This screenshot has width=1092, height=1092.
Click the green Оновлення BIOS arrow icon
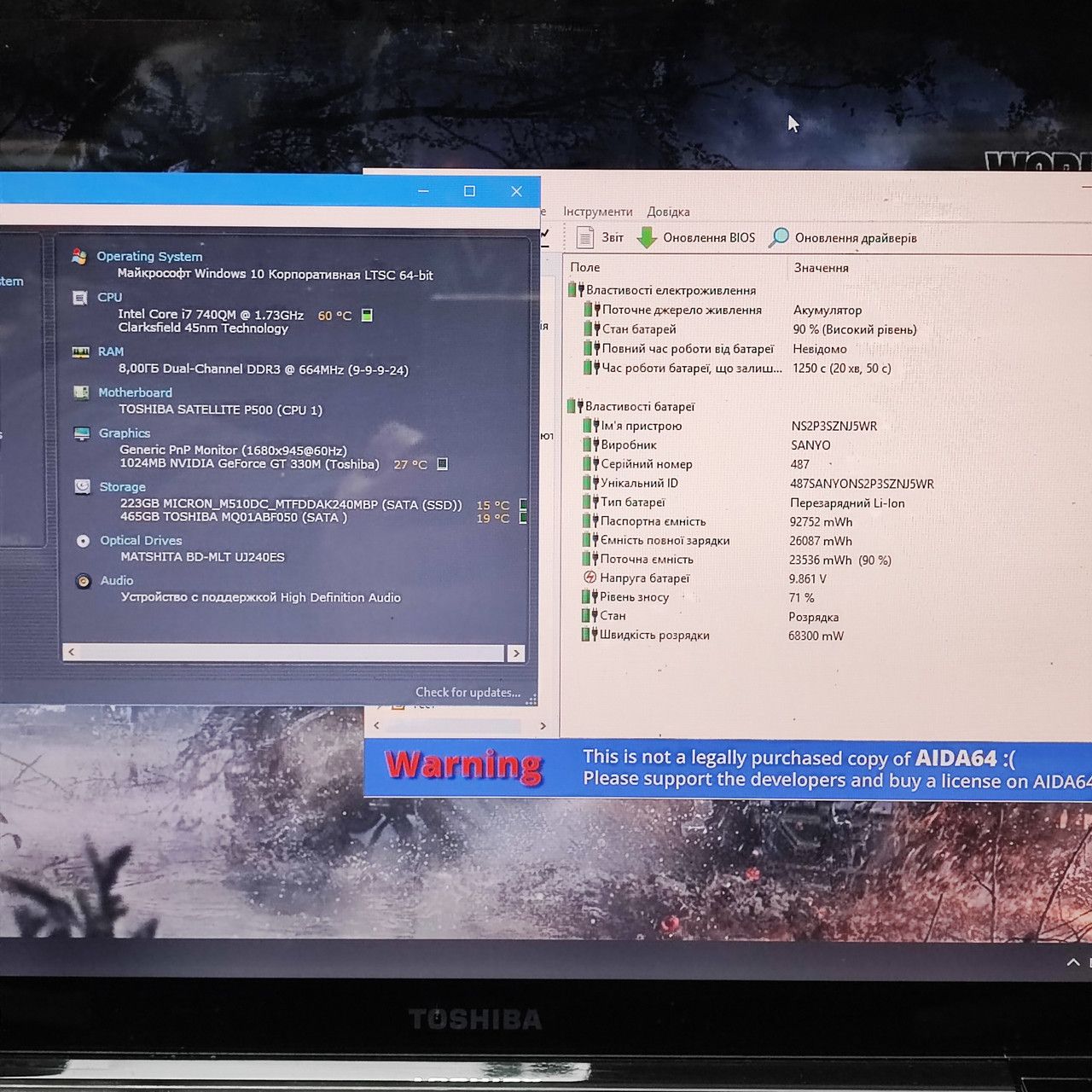(647, 238)
